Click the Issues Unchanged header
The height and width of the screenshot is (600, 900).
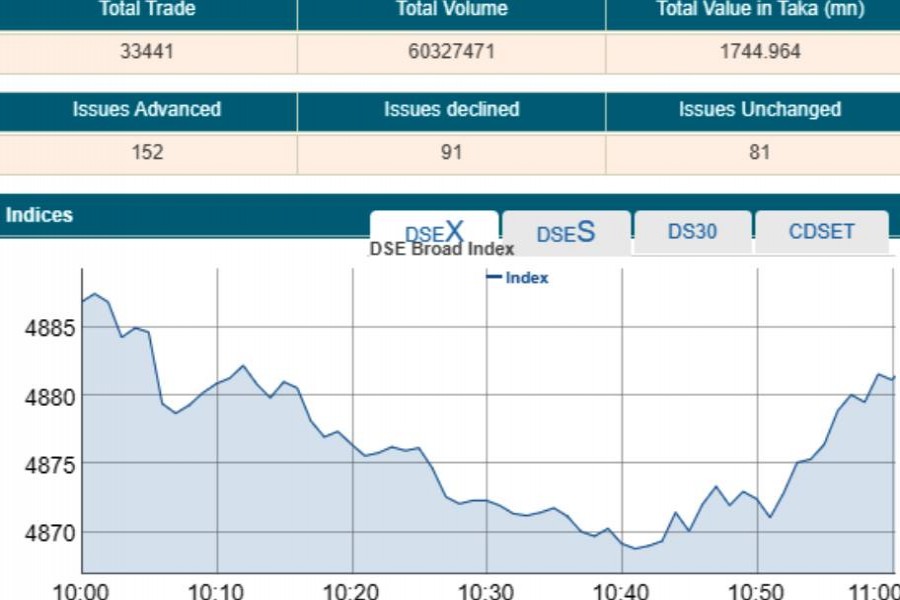point(760,110)
